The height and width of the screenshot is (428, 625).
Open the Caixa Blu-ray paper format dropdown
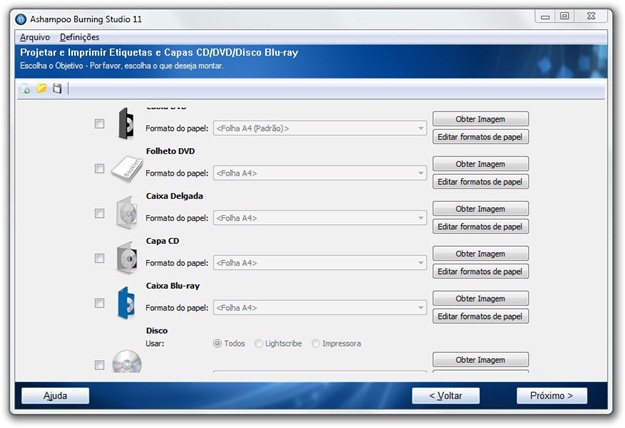coord(320,308)
